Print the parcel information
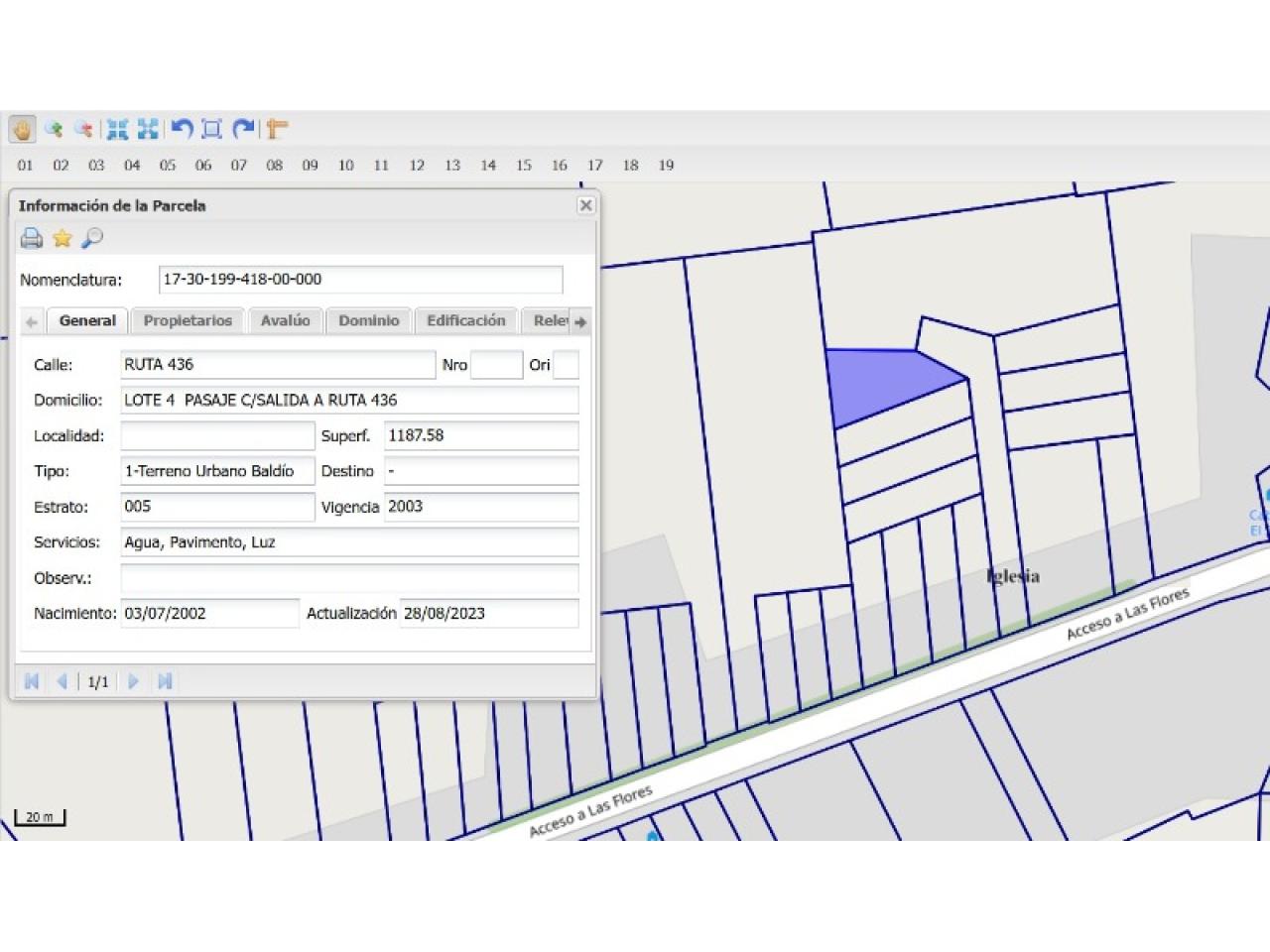 (32, 238)
